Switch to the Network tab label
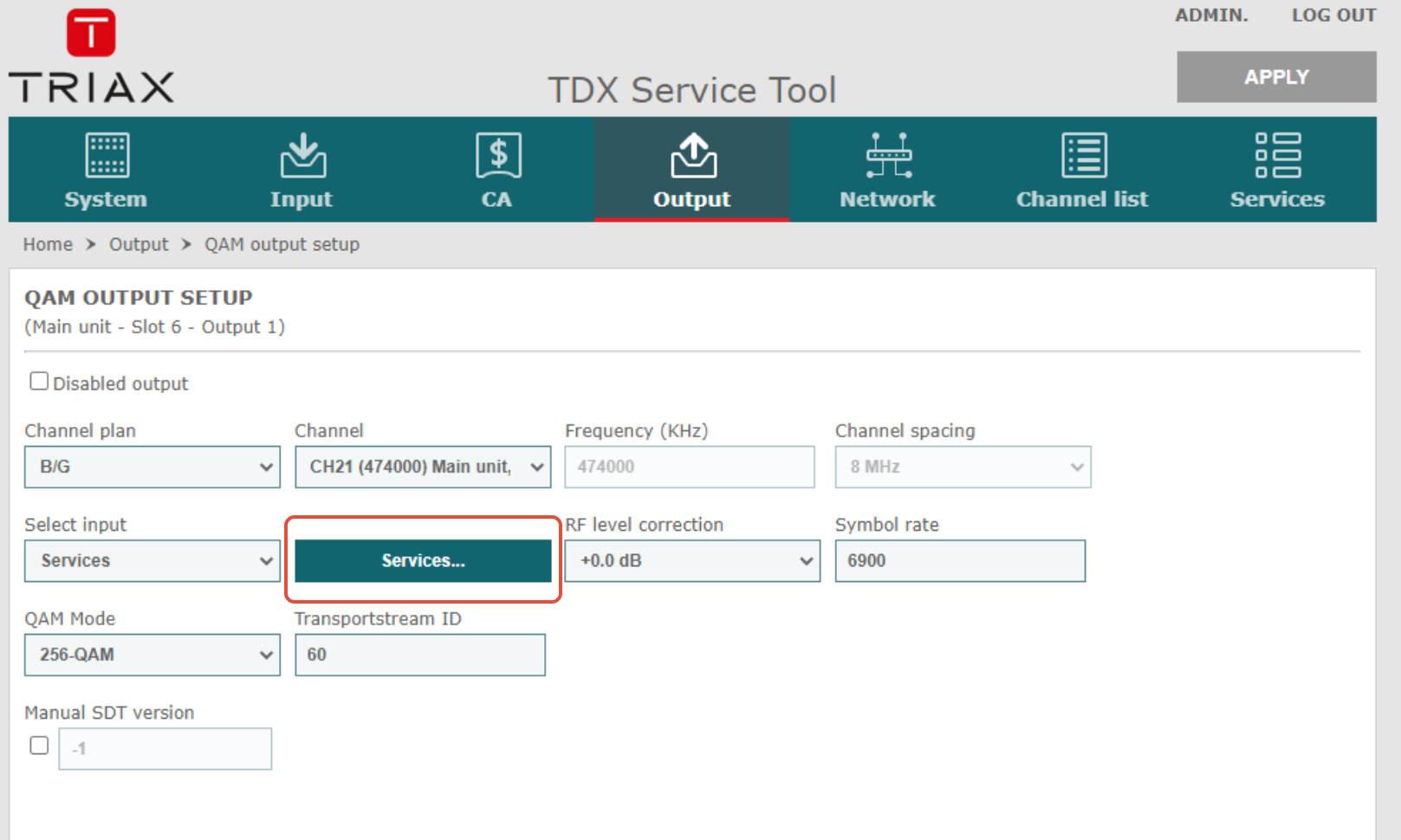1401x840 pixels. (887, 199)
